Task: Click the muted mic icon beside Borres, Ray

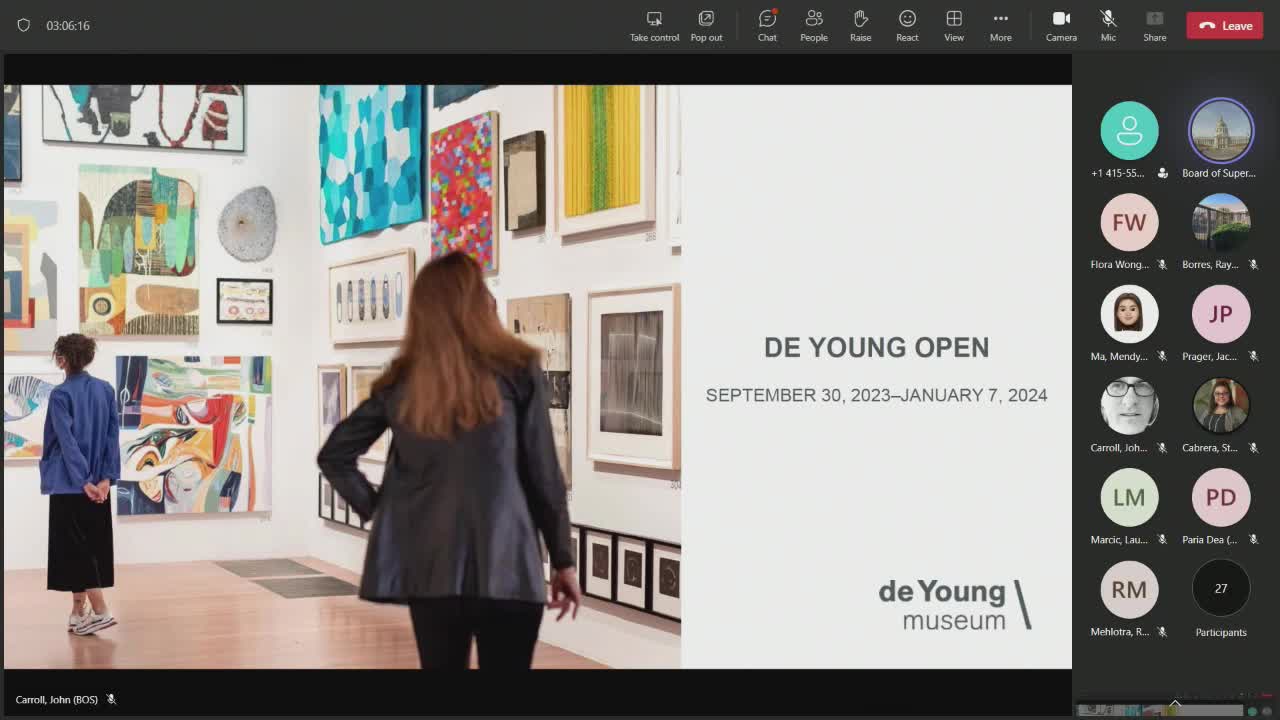Action: coord(1253,265)
